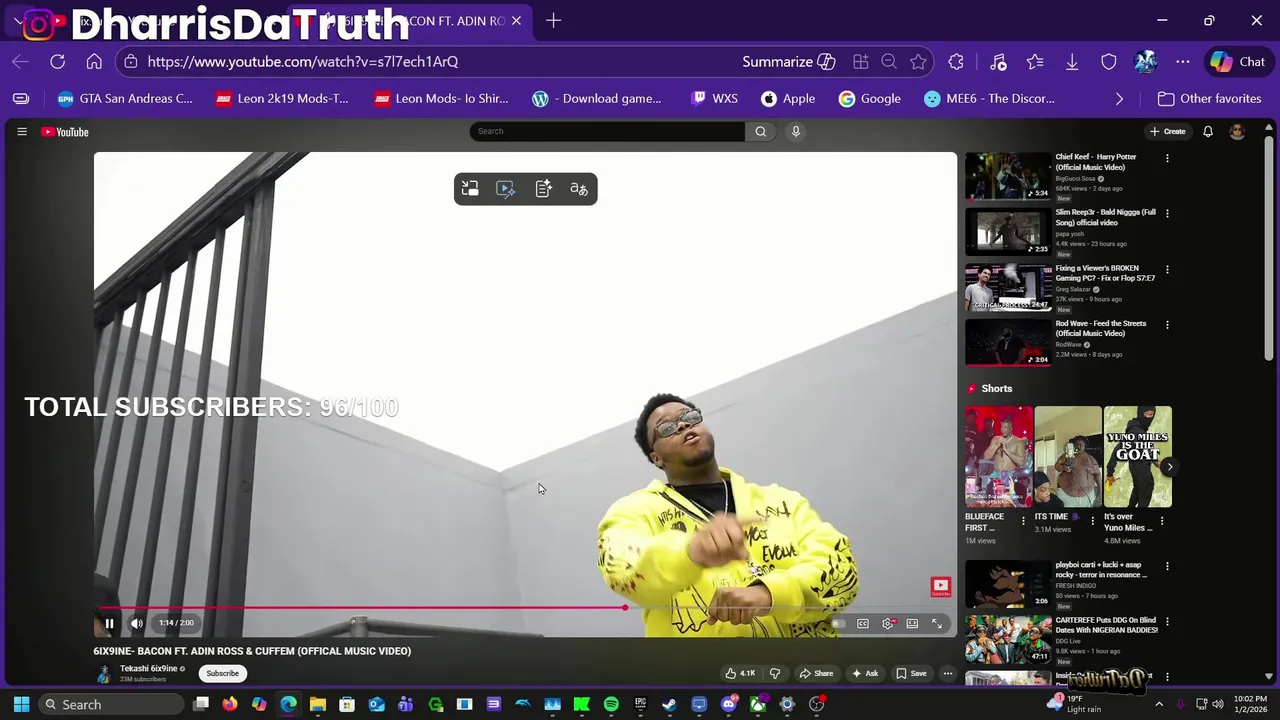1280x720 pixels.
Task: Open the YouTube account avatar menu
Action: [x=1237, y=132]
